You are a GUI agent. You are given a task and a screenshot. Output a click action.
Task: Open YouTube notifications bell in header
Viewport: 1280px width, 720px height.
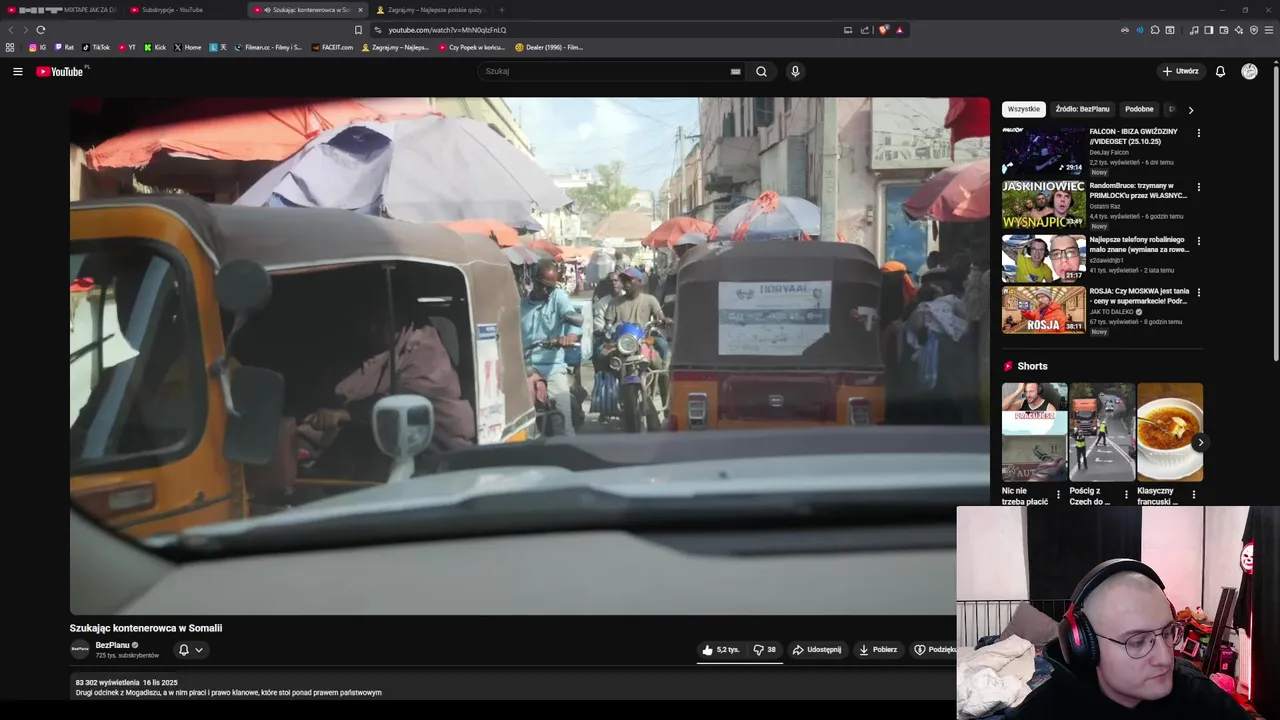[1220, 71]
